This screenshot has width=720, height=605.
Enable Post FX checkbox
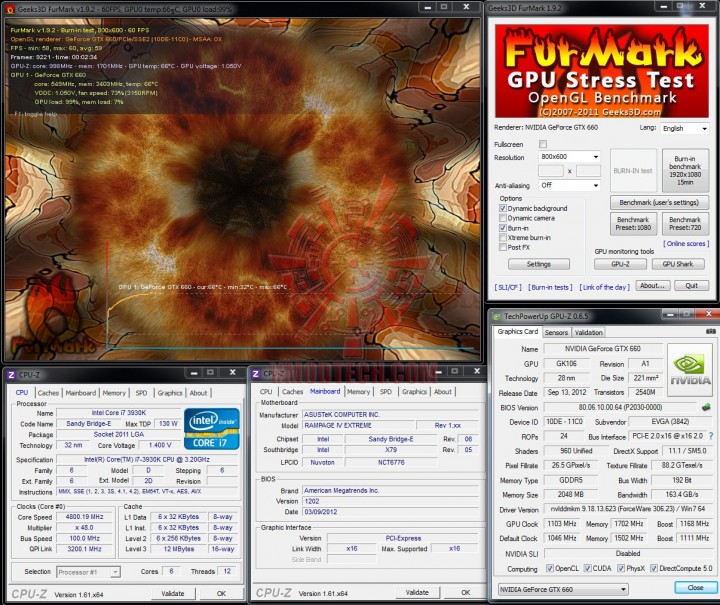pos(503,247)
